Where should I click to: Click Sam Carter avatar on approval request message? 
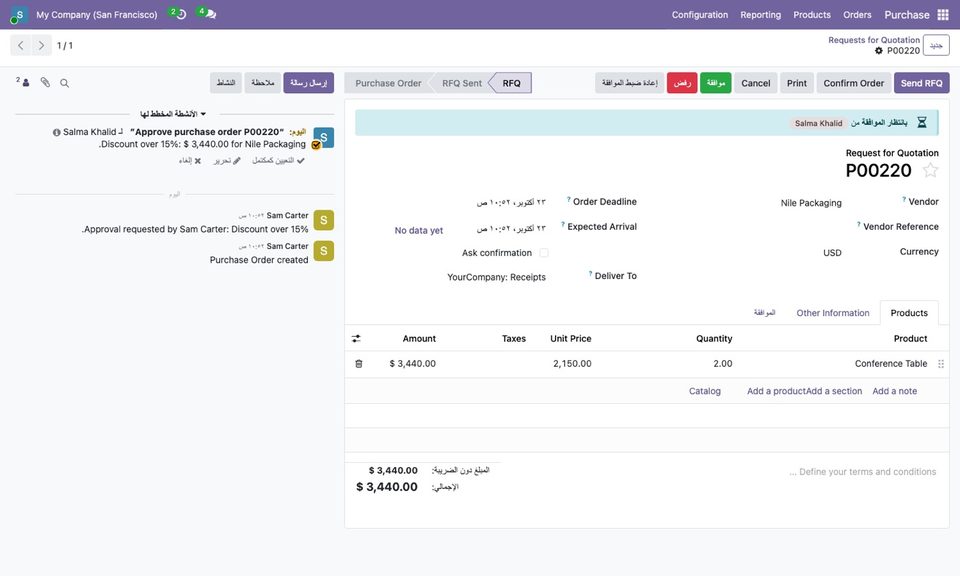pos(323,220)
